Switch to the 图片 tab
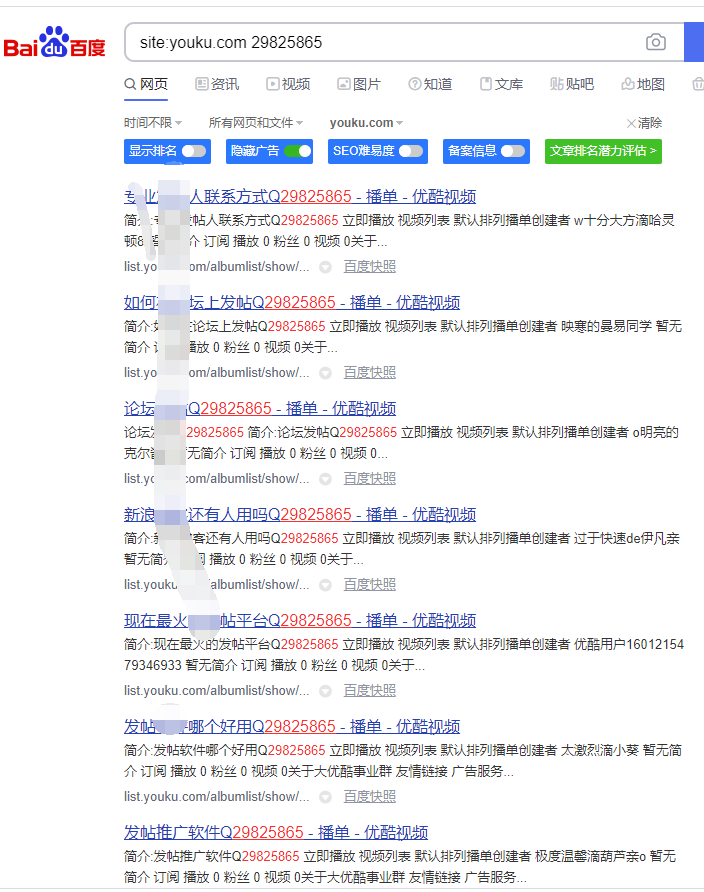Screen dimensions: 704x892 click(359, 84)
